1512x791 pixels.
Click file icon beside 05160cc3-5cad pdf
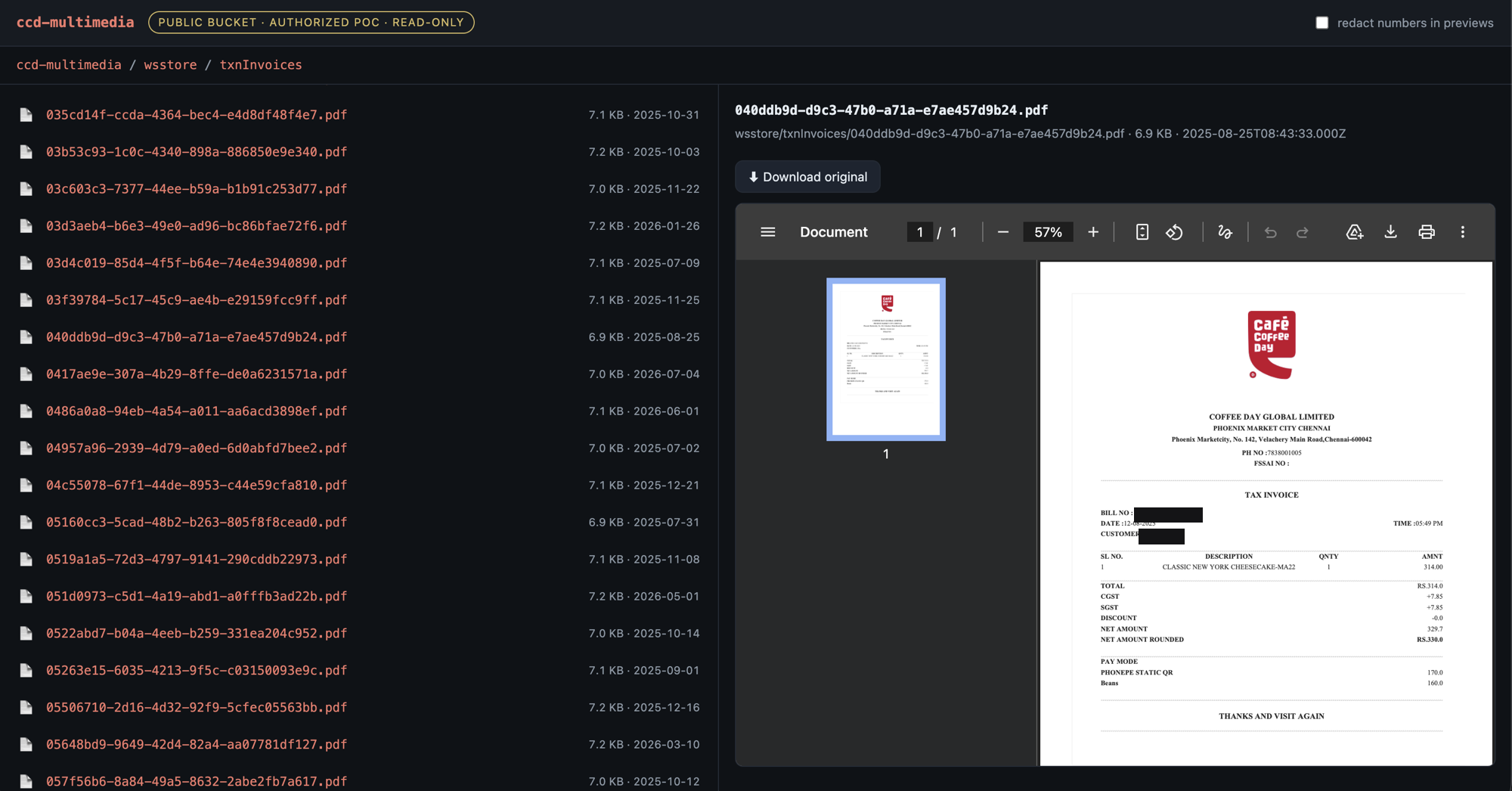click(x=26, y=523)
